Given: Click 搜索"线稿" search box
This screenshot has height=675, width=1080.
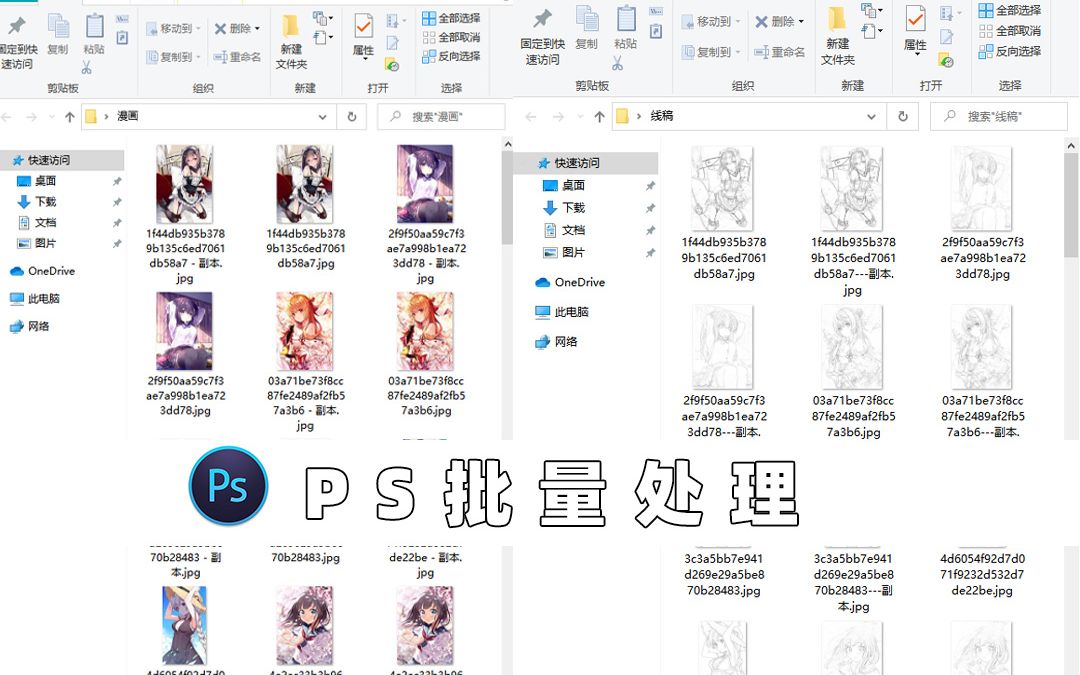Looking at the screenshot, I should click(x=999, y=116).
